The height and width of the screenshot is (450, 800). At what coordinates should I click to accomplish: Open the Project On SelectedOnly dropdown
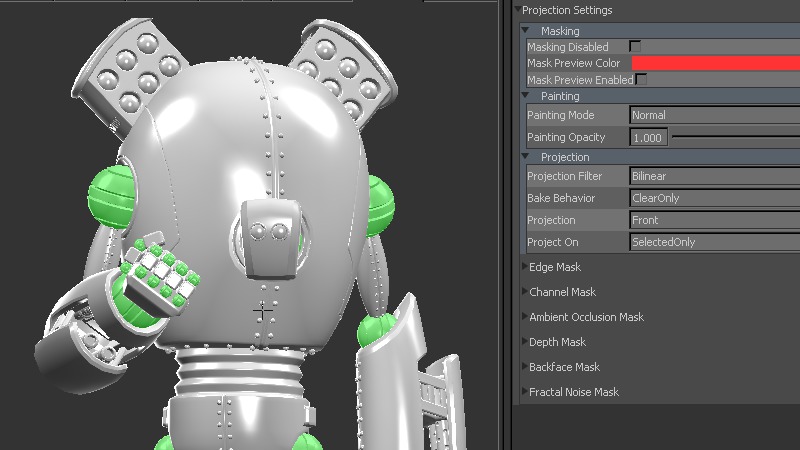tap(715, 242)
